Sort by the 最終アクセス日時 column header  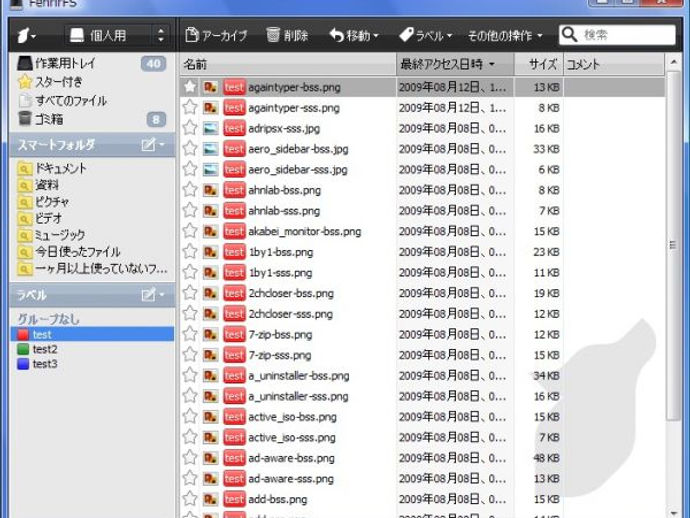coord(455,65)
